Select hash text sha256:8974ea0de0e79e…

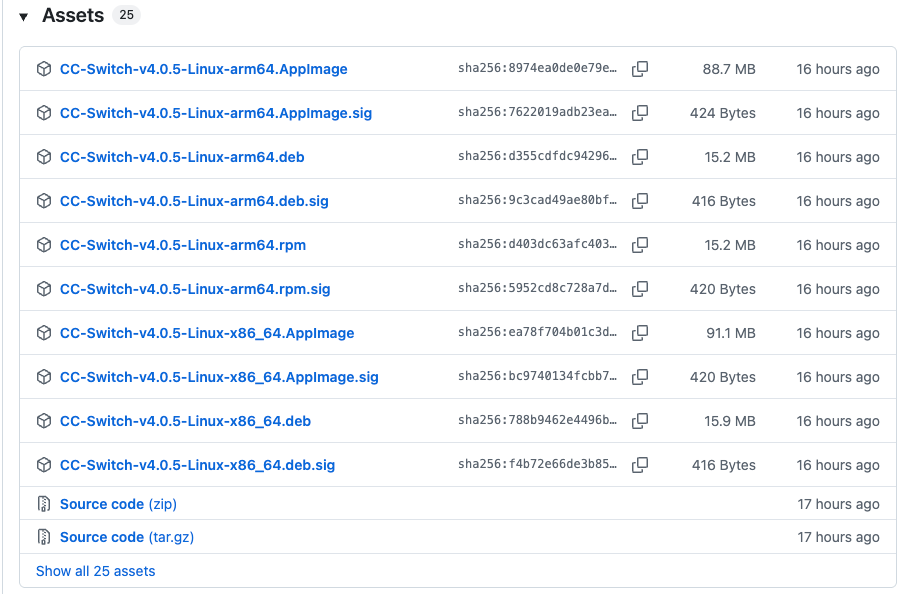click(537, 68)
